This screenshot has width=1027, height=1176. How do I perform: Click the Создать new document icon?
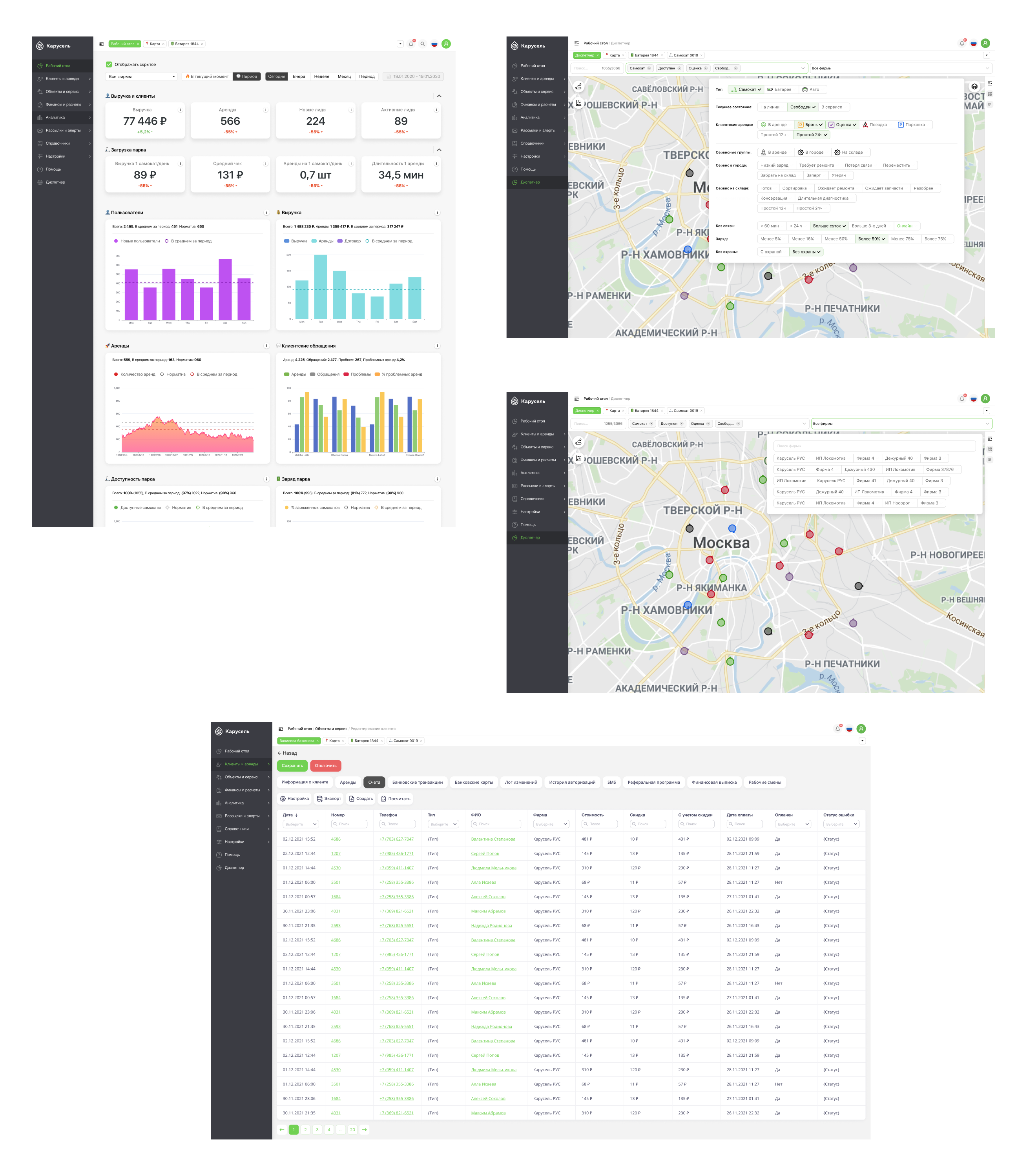pyautogui.click(x=361, y=799)
